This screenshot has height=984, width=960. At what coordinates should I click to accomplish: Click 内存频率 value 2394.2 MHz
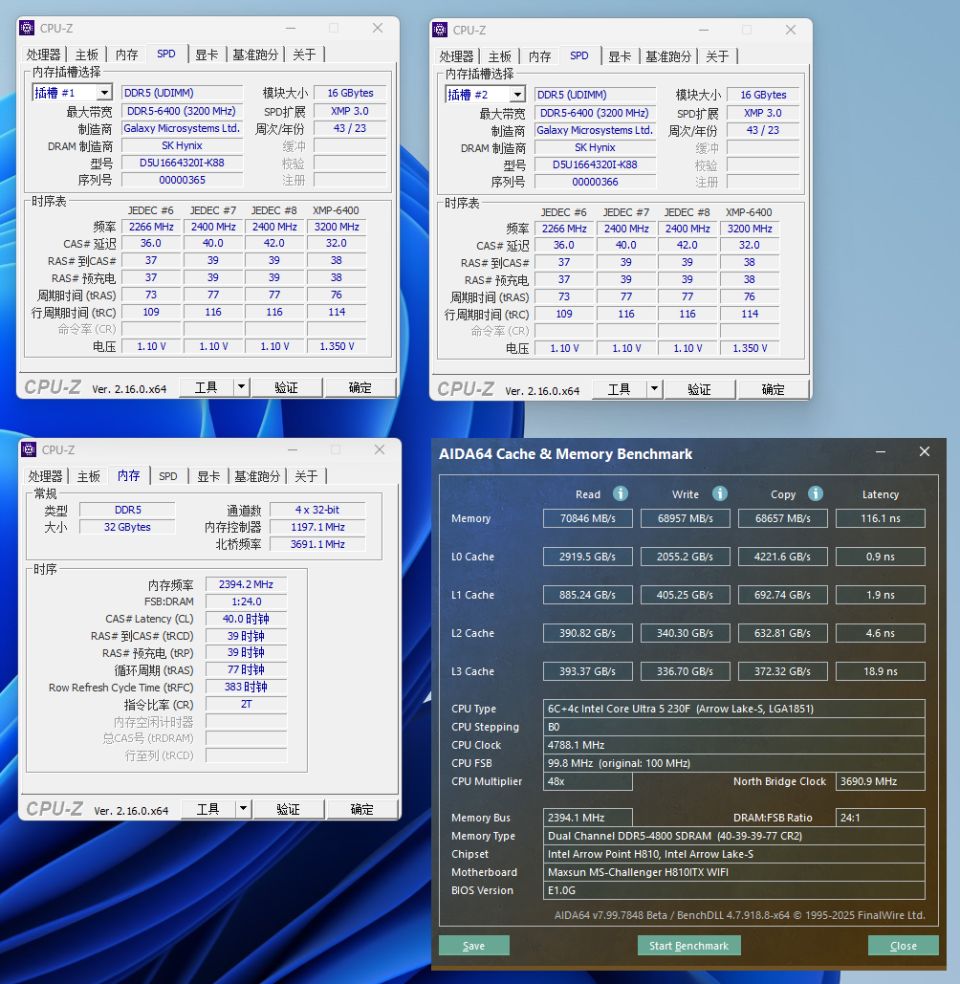coord(246,584)
